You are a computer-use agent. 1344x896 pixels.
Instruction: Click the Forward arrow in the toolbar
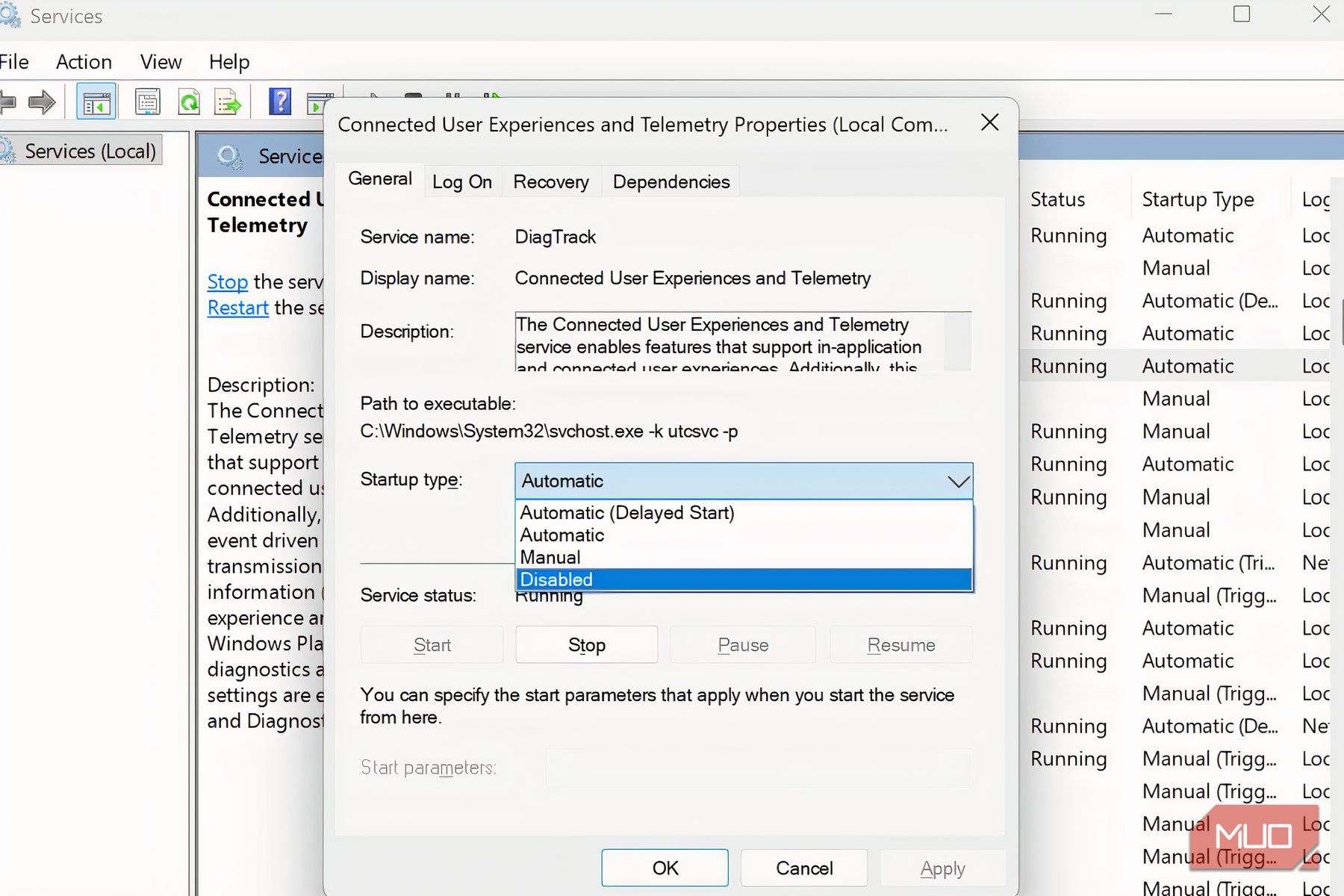point(42,102)
